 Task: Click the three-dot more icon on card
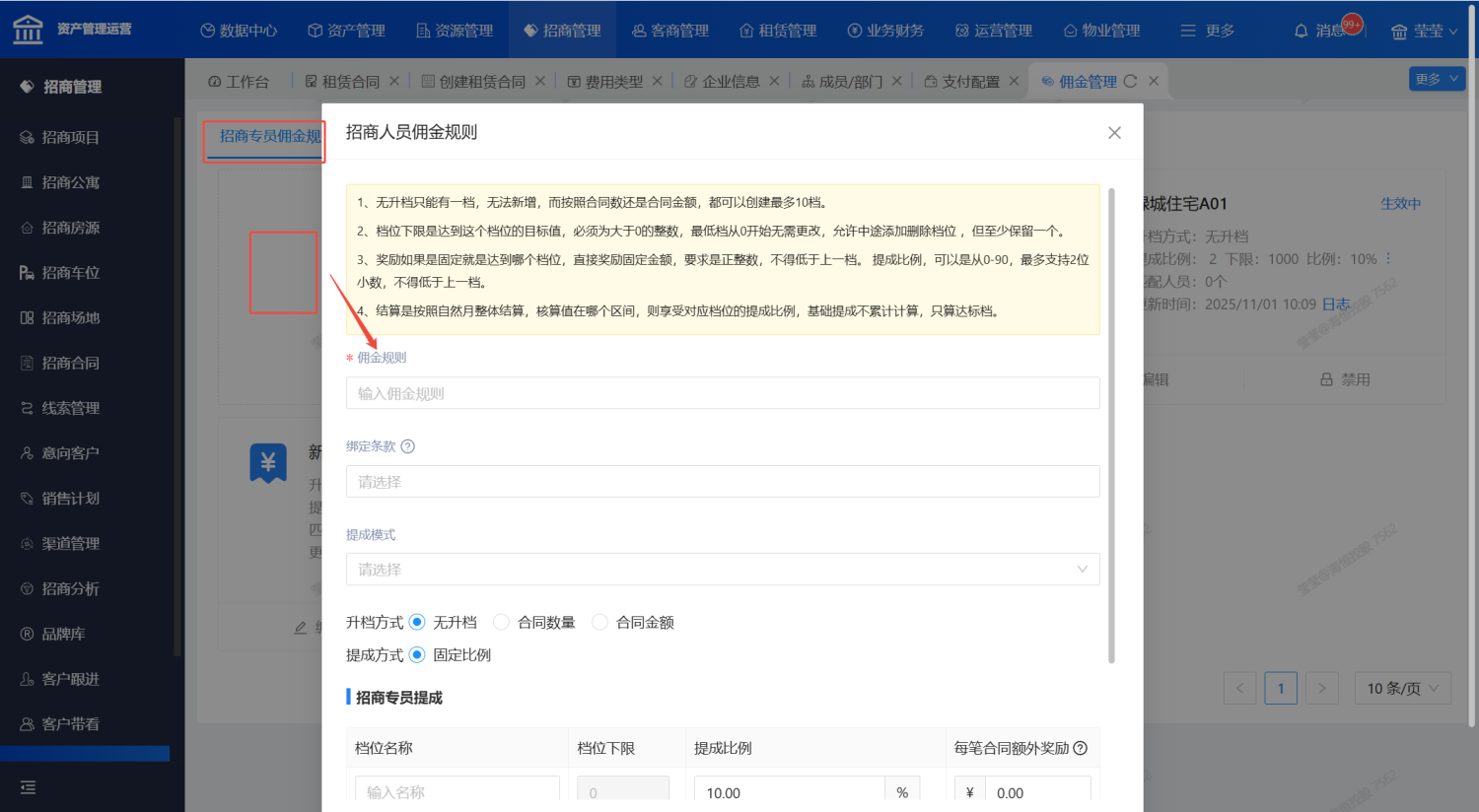click(1388, 259)
